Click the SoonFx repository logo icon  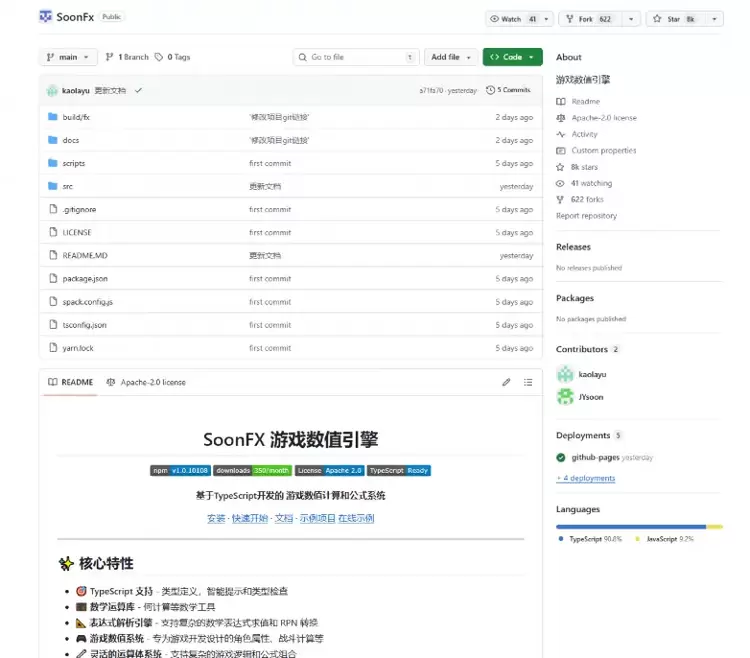point(46,17)
